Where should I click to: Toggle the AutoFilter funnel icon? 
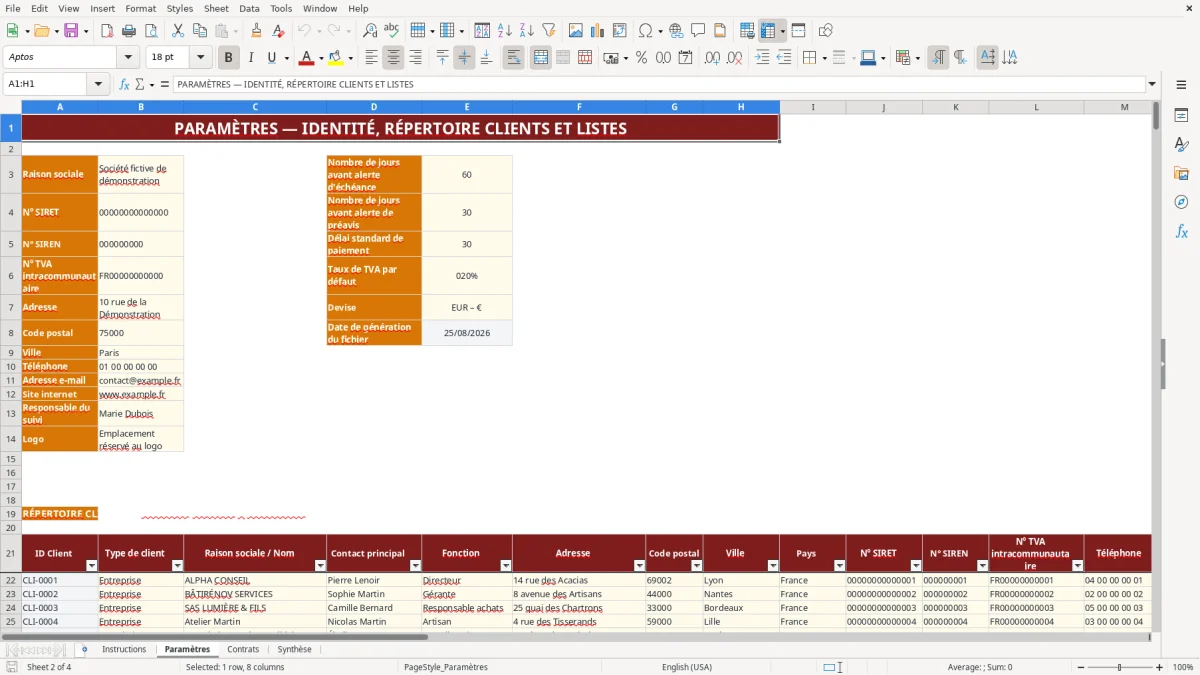pyautogui.click(x=548, y=31)
